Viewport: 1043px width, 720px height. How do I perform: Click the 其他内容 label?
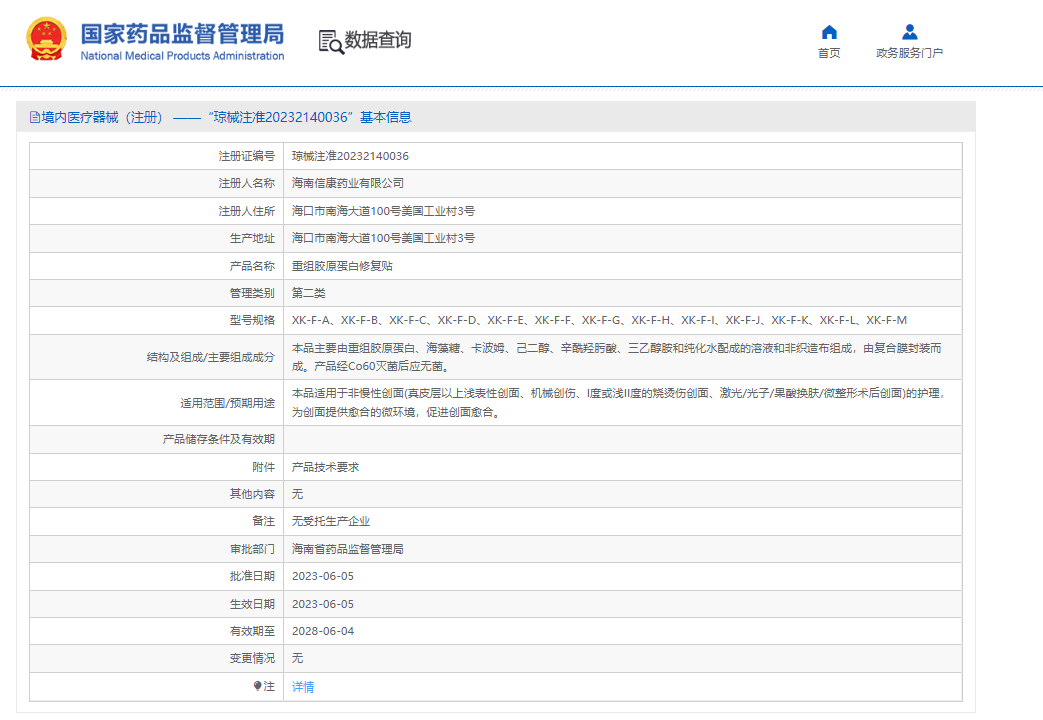pyautogui.click(x=252, y=494)
